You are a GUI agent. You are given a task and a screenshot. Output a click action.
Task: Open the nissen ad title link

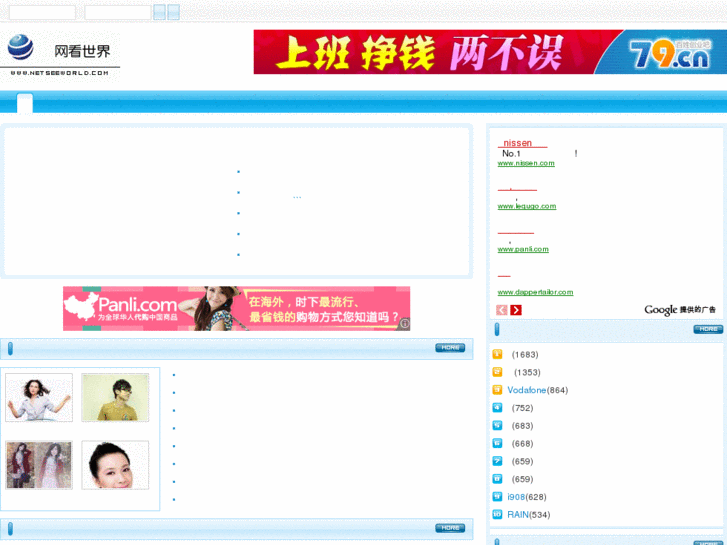(522, 143)
